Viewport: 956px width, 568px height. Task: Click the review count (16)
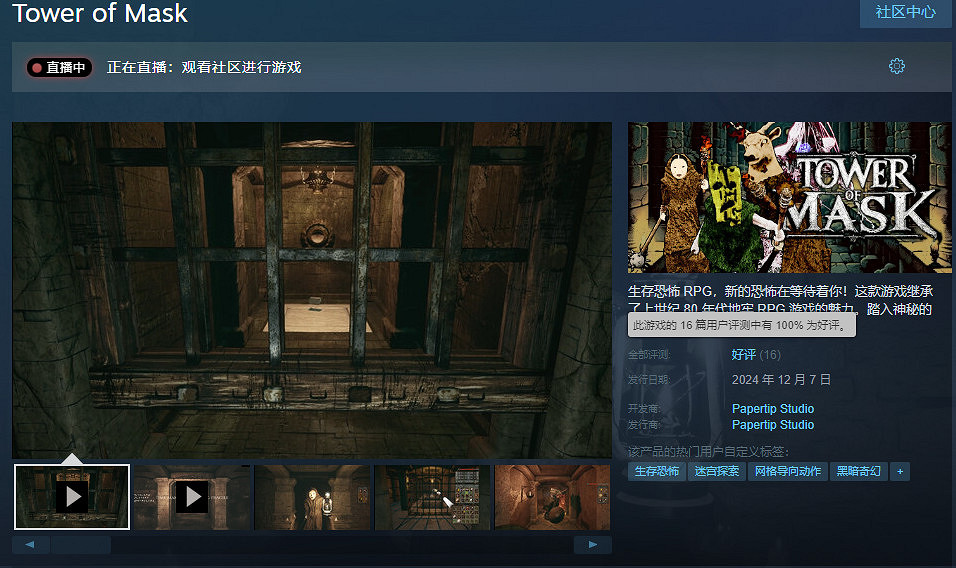pyautogui.click(x=770, y=355)
